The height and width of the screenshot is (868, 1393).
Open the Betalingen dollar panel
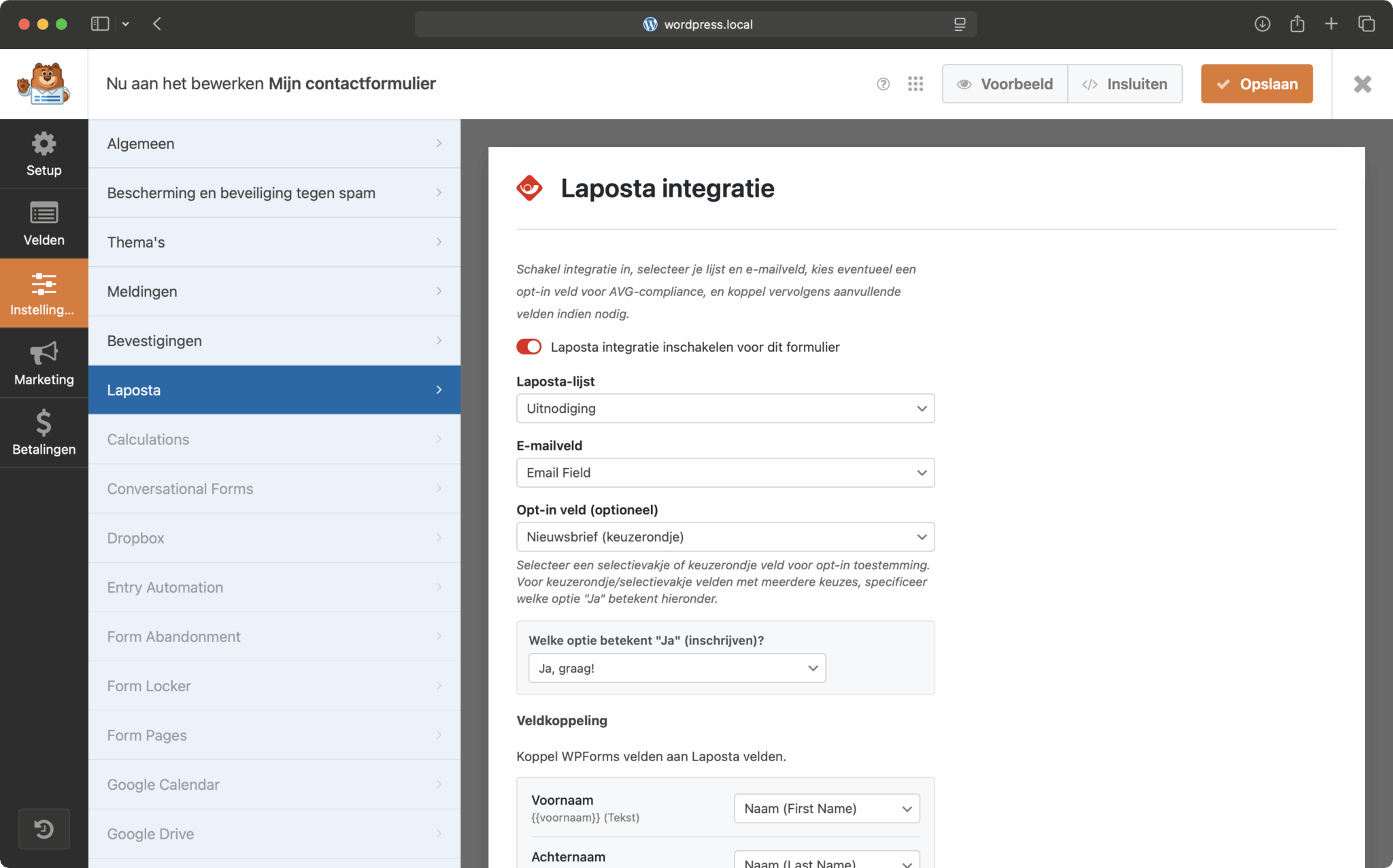pyautogui.click(x=44, y=433)
